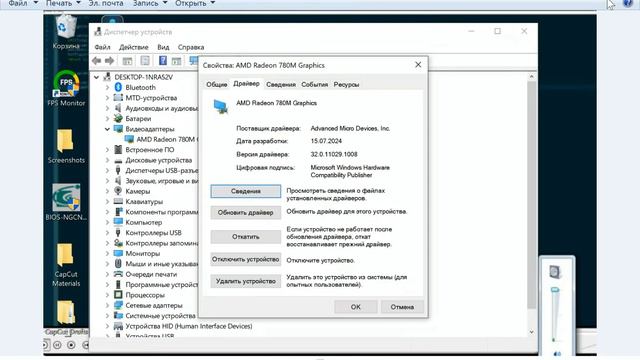
Task: Click the Сведения driver details button
Action: point(246,191)
